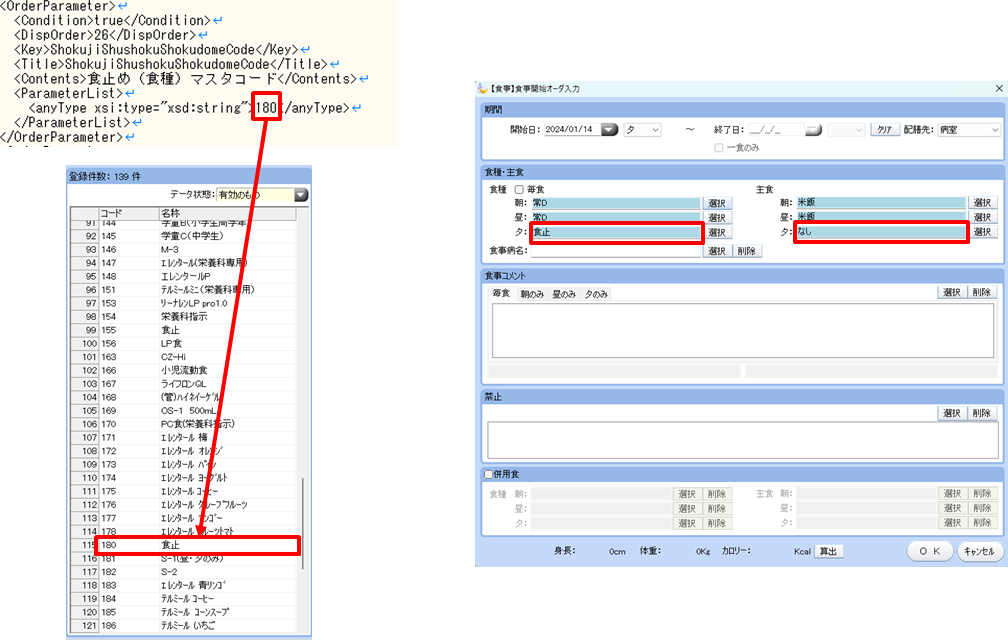Click 選択 beside 食事病名 field
The width and height of the screenshot is (1008, 641).
point(717,251)
